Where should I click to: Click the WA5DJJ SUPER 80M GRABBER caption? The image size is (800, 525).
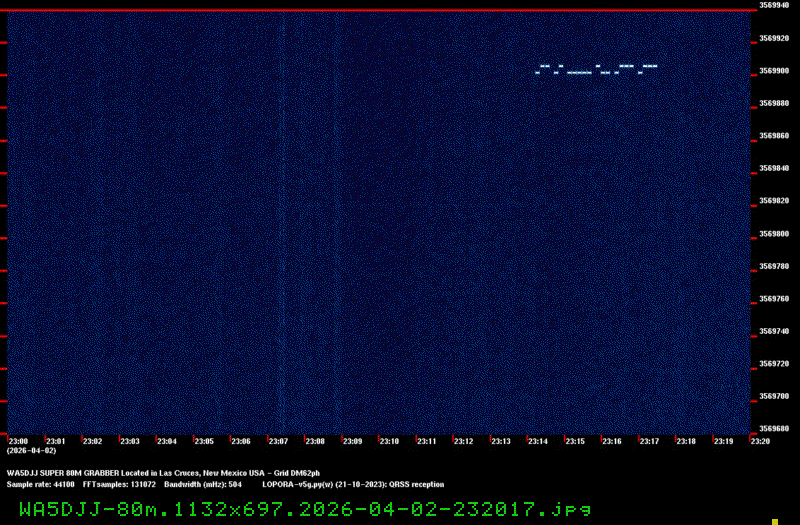point(163,472)
